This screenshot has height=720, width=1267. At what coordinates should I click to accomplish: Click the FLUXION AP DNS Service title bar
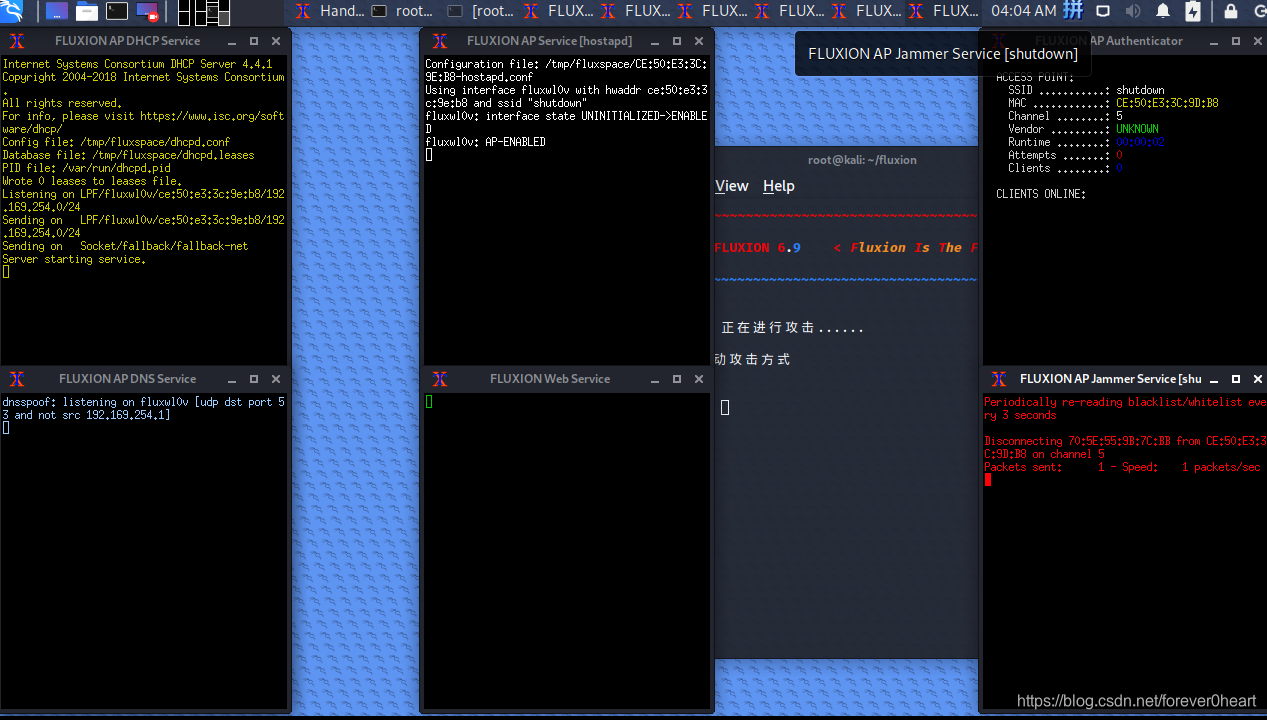[x=128, y=379]
